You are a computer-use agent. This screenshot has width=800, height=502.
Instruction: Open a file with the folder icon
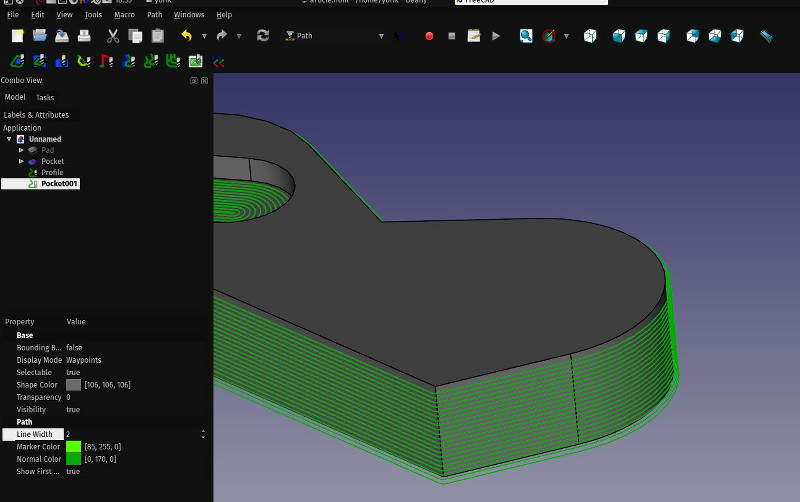coord(40,36)
